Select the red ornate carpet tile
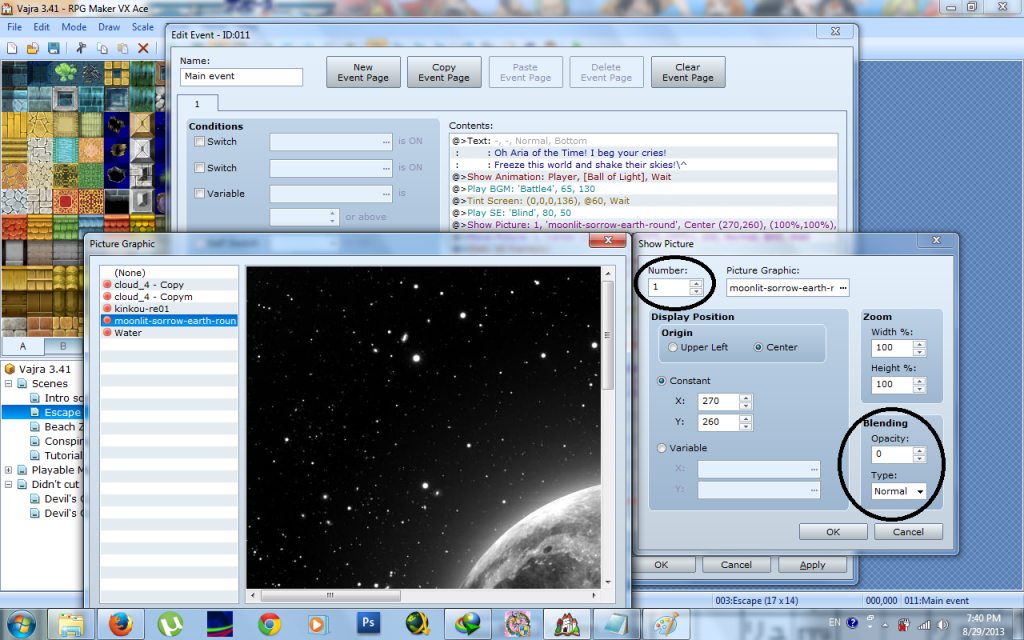The image size is (1024, 640). pos(65,202)
